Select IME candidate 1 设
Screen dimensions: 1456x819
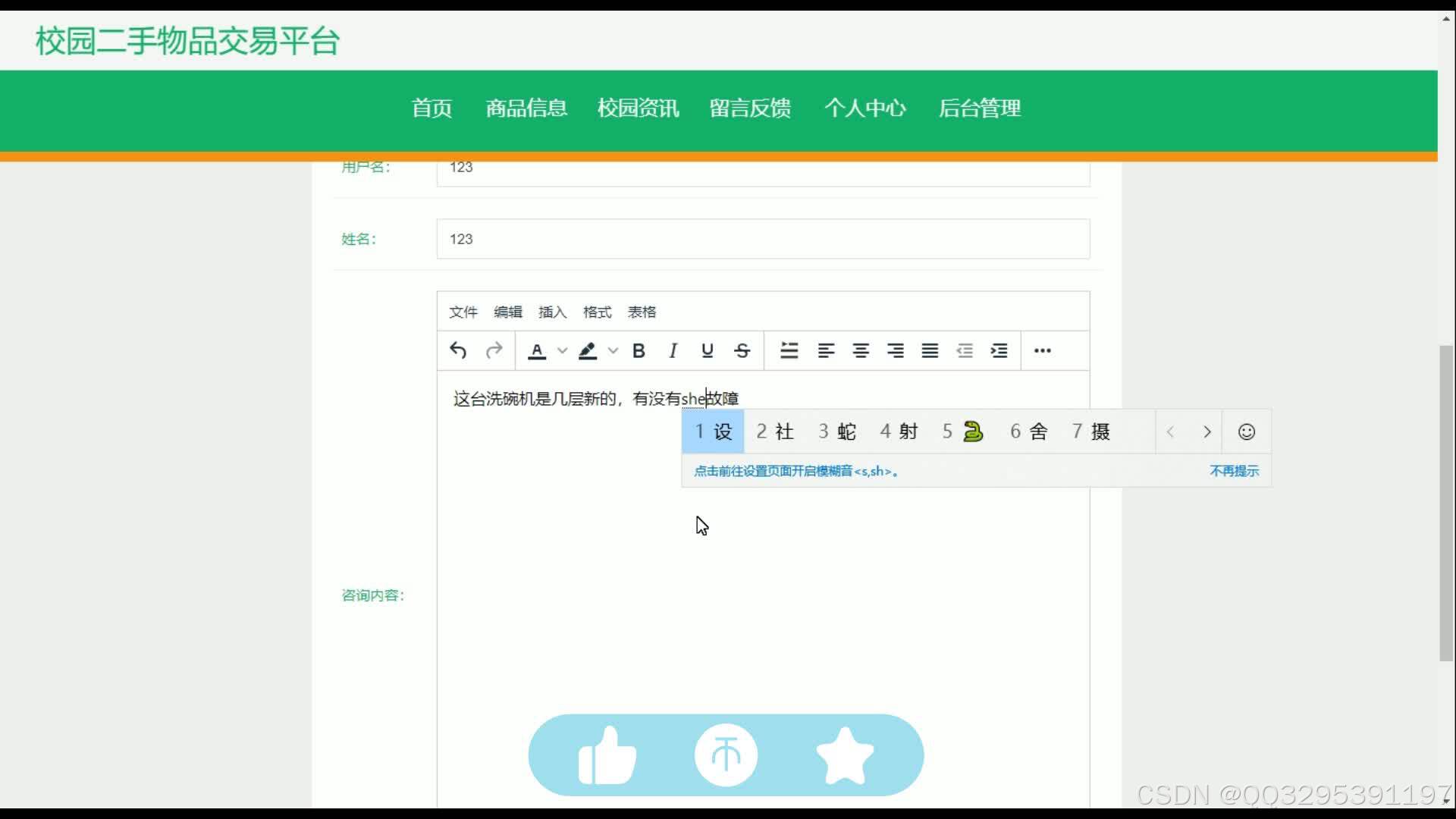point(714,431)
